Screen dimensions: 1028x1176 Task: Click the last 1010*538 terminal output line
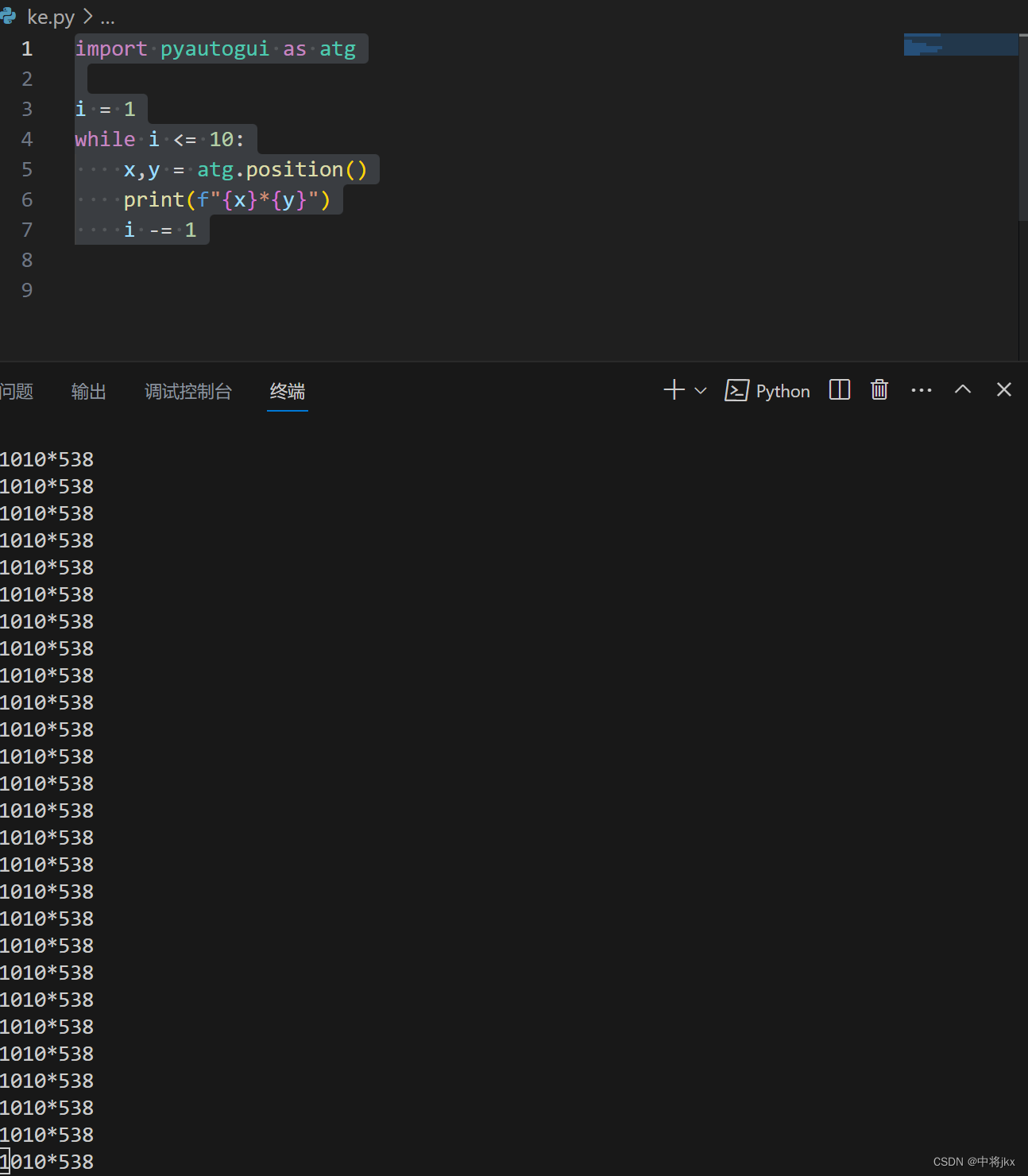47,1162
